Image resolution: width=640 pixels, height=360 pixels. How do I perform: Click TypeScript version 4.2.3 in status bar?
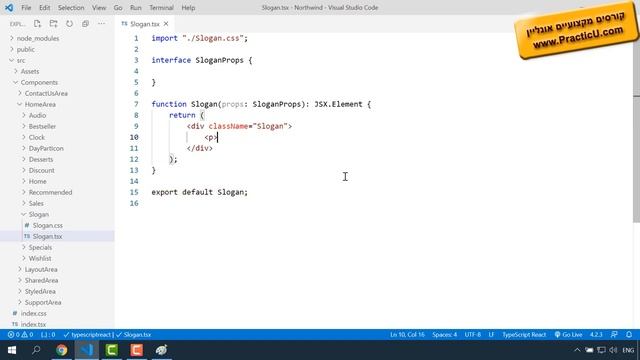(x=596, y=335)
